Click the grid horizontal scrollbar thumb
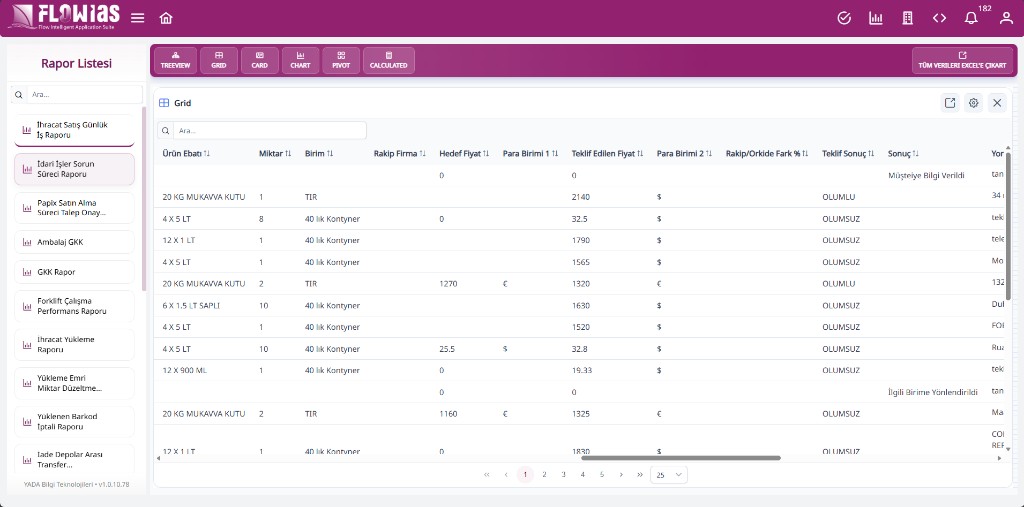Image resolution: width=1024 pixels, height=507 pixels. coord(680,458)
